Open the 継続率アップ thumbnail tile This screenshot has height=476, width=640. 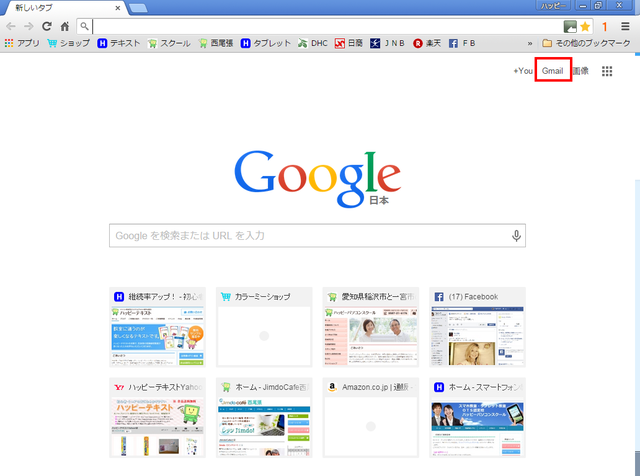pyautogui.click(x=158, y=327)
